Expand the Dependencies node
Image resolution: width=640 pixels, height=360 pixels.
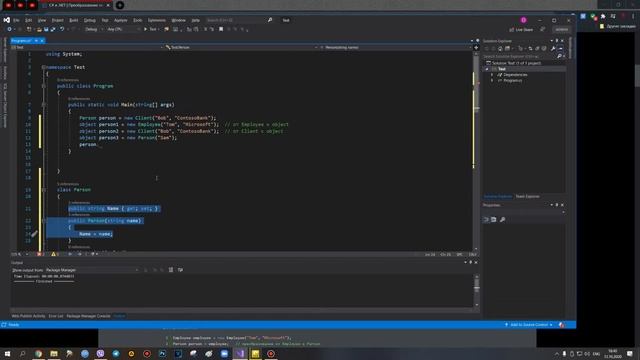[x=492, y=75]
